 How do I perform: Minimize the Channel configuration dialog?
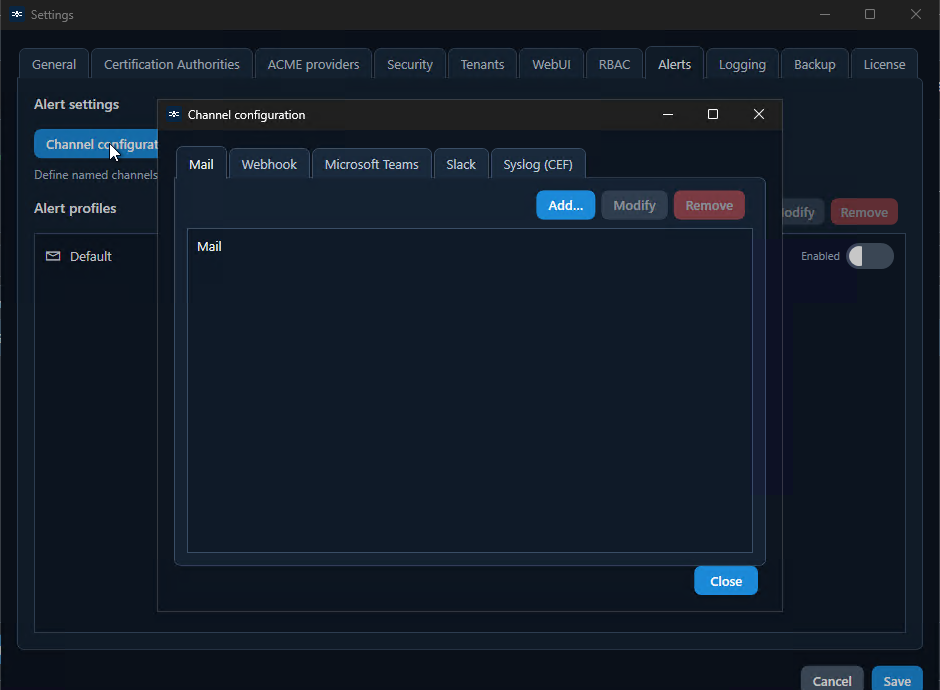tap(668, 115)
